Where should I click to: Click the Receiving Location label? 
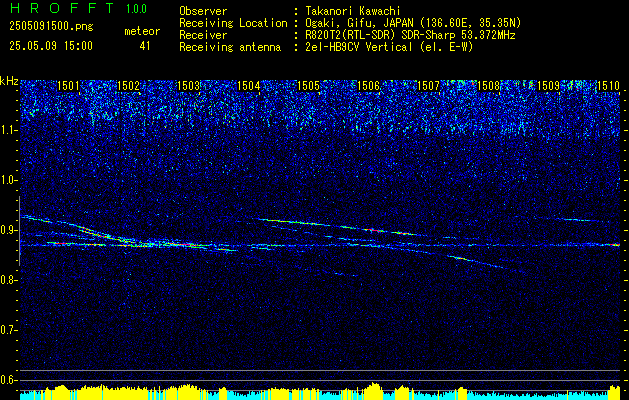click(x=233, y=23)
